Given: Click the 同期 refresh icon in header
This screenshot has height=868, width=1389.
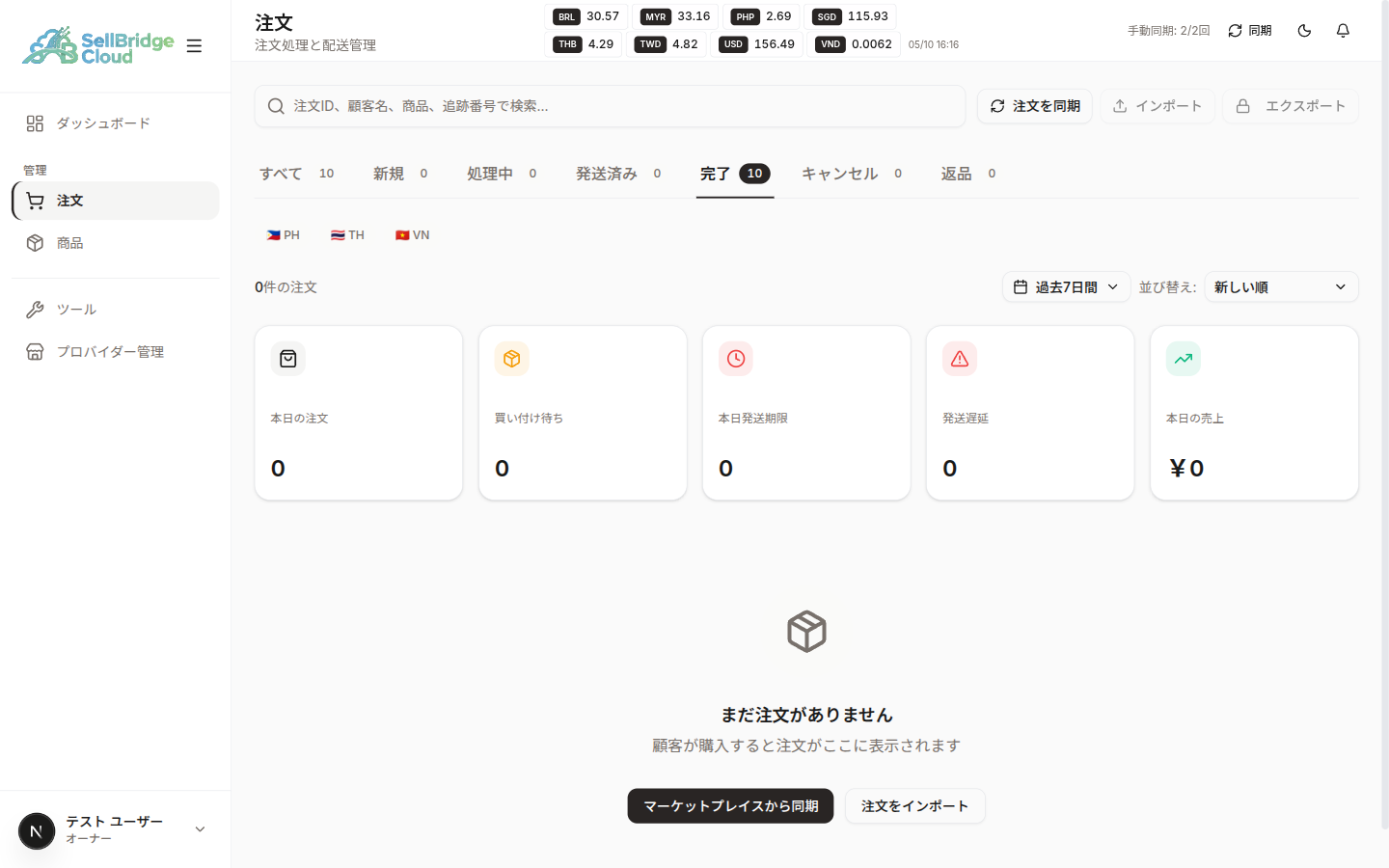Looking at the screenshot, I should tap(1235, 31).
